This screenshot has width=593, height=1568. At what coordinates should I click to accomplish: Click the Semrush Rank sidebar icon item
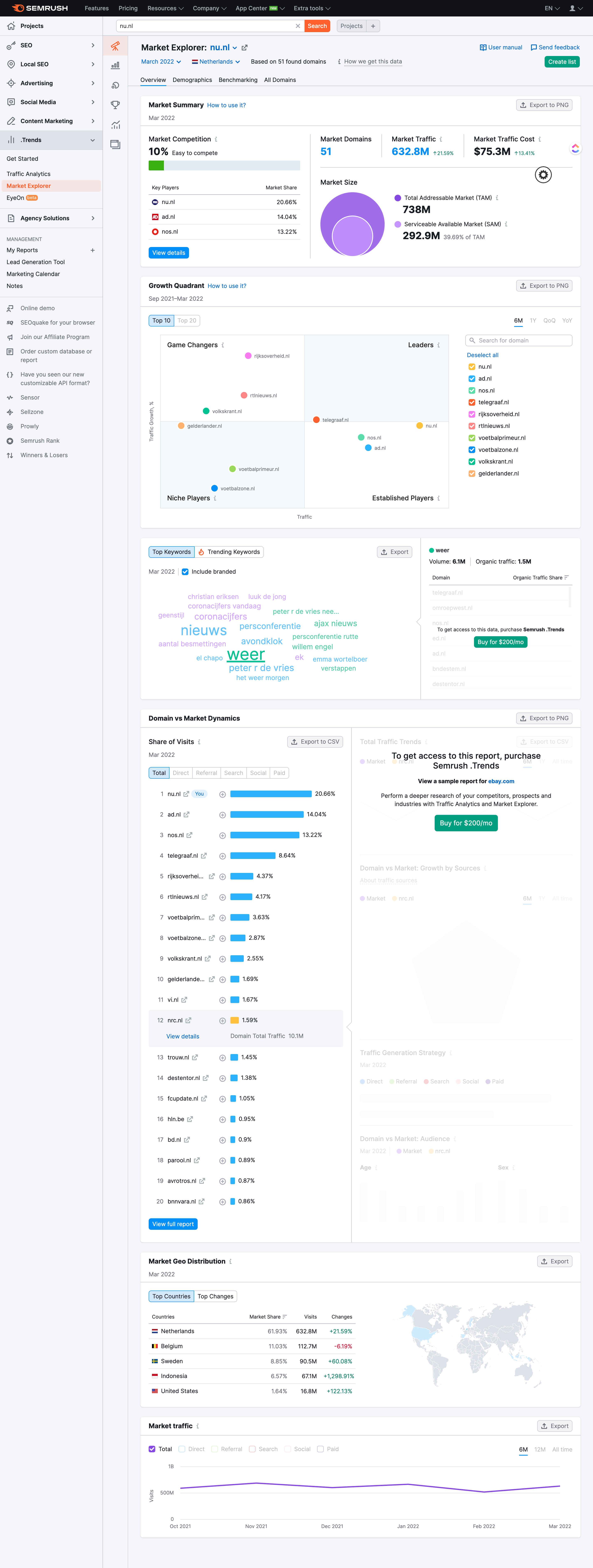[10, 441]
